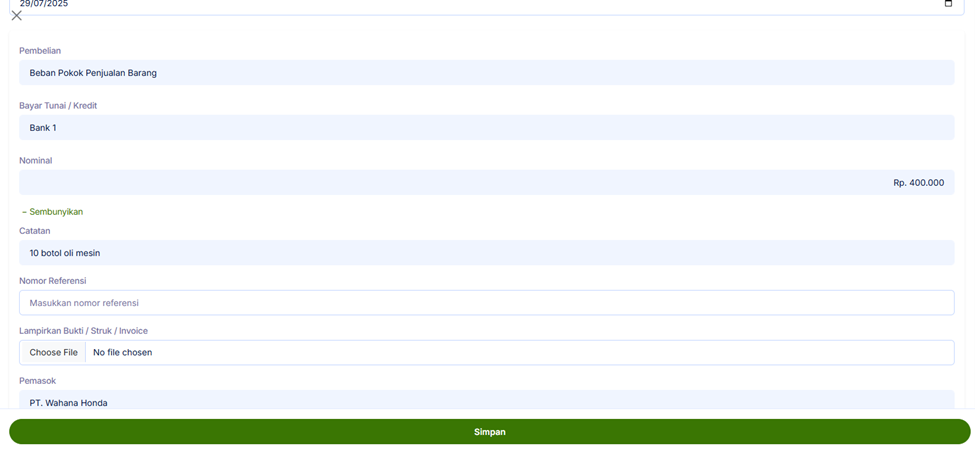Click the Catatan label
Viewport: 975px width, 451px height.
click(35, 231)
